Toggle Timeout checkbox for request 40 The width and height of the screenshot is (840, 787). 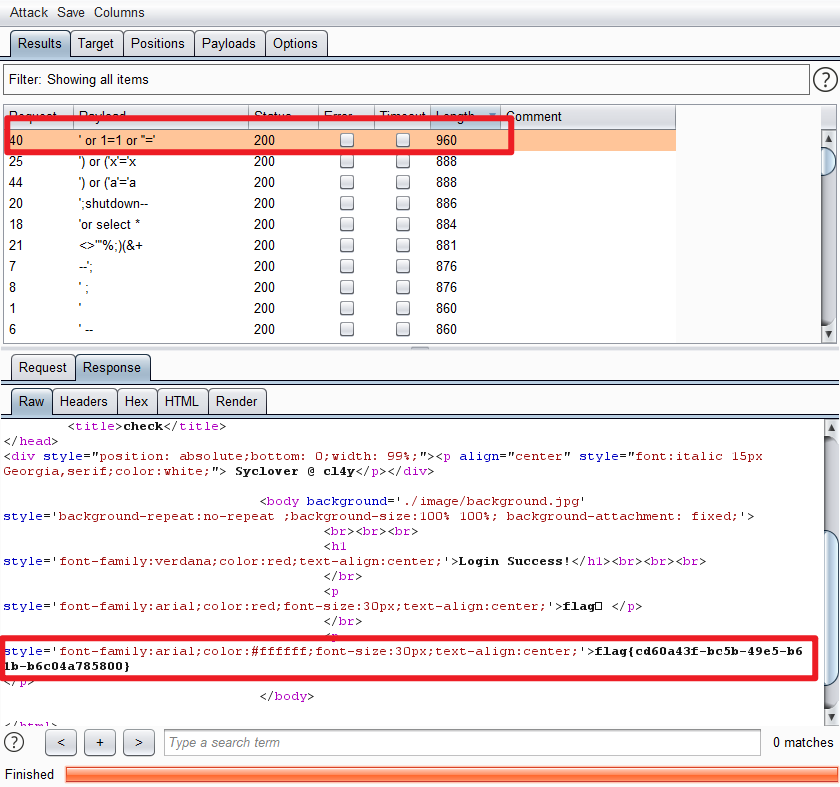pyautogui.click(x=403, y=140)
